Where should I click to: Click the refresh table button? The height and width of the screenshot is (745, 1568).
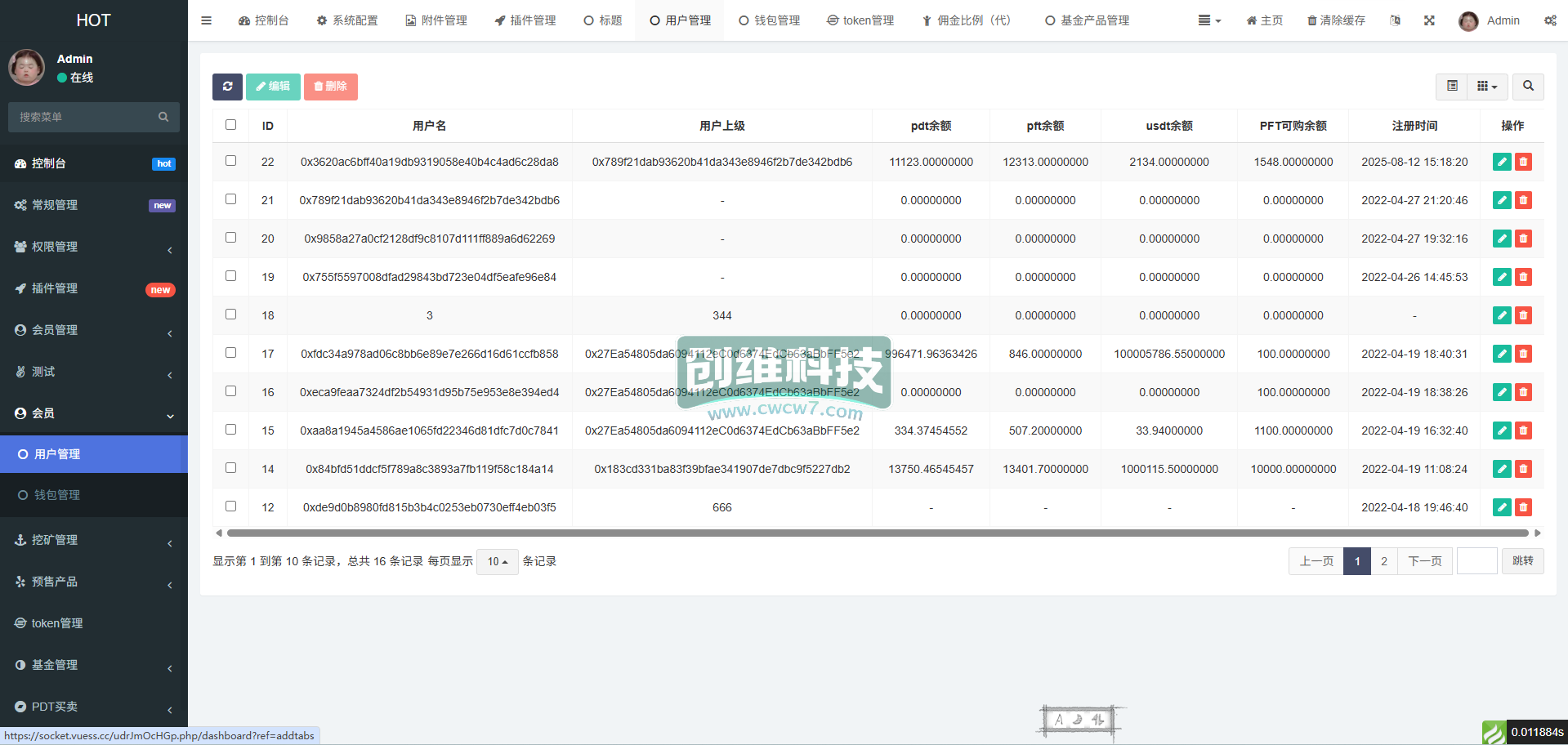pyautogui.click(x=227, y=87)
